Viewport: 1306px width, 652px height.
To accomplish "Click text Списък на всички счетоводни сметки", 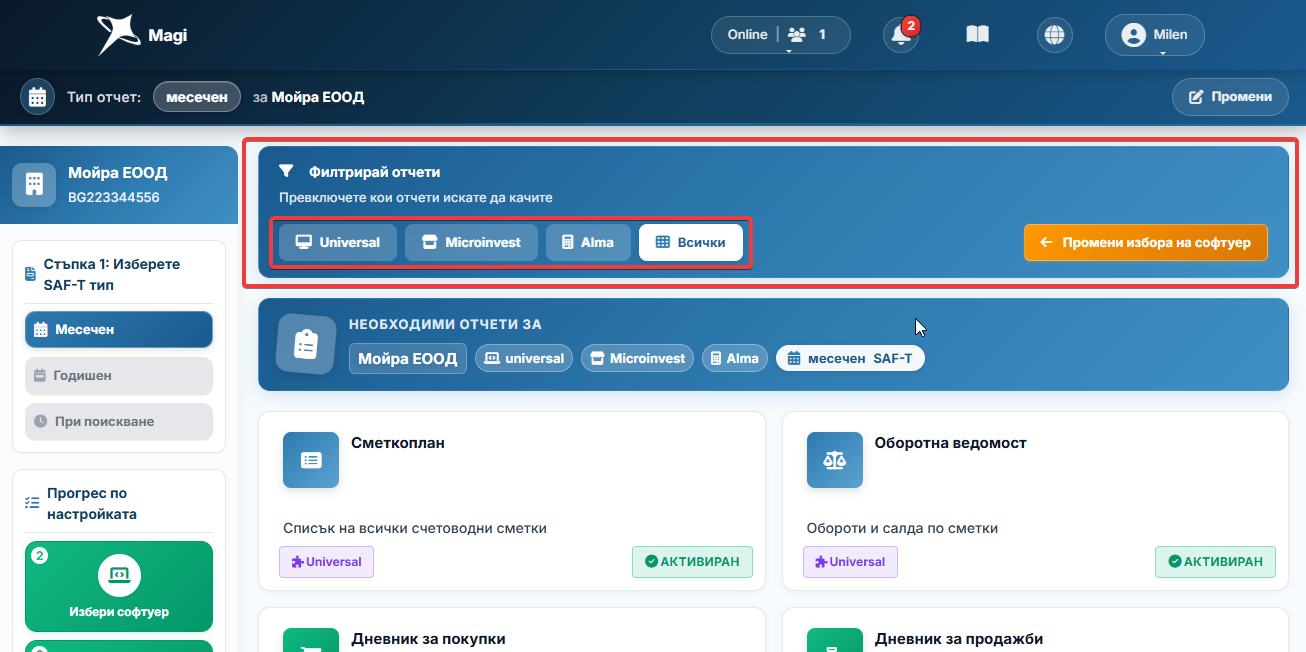I will 415,528.
